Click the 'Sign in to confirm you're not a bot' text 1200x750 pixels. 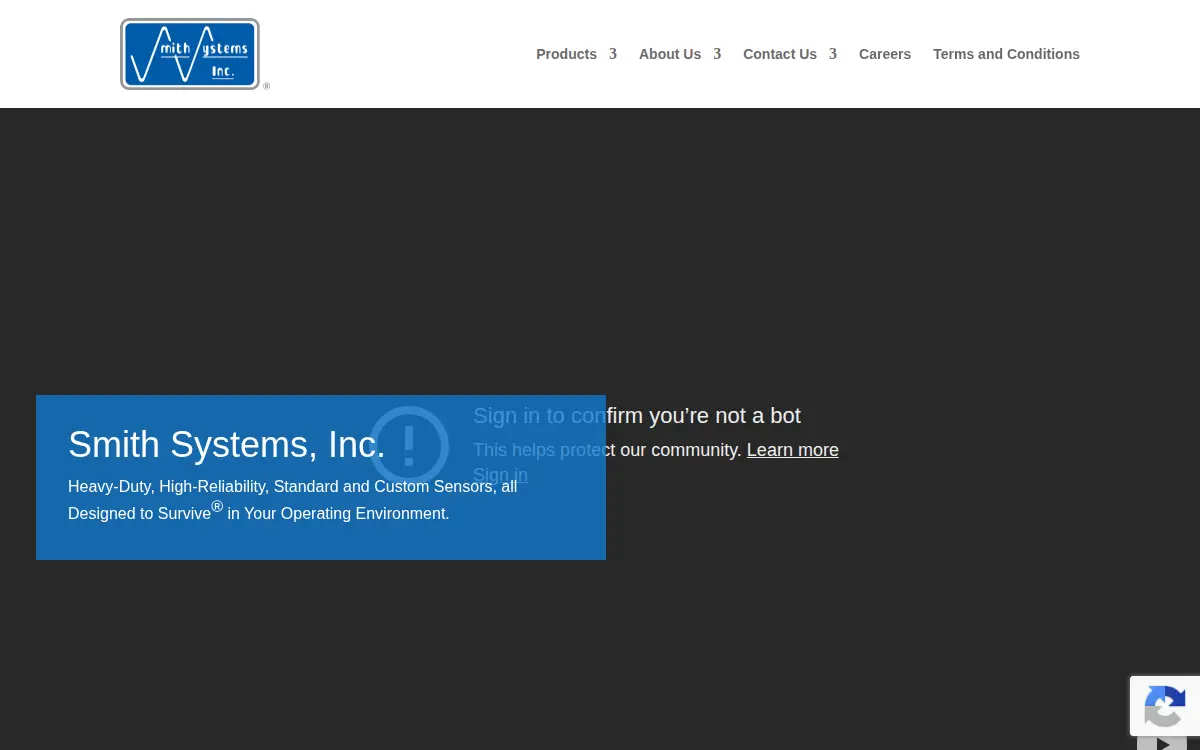coord(637,416)
